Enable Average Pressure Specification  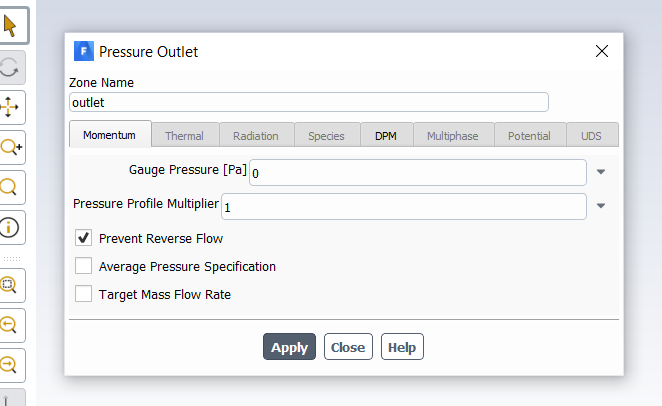[84, 266]
